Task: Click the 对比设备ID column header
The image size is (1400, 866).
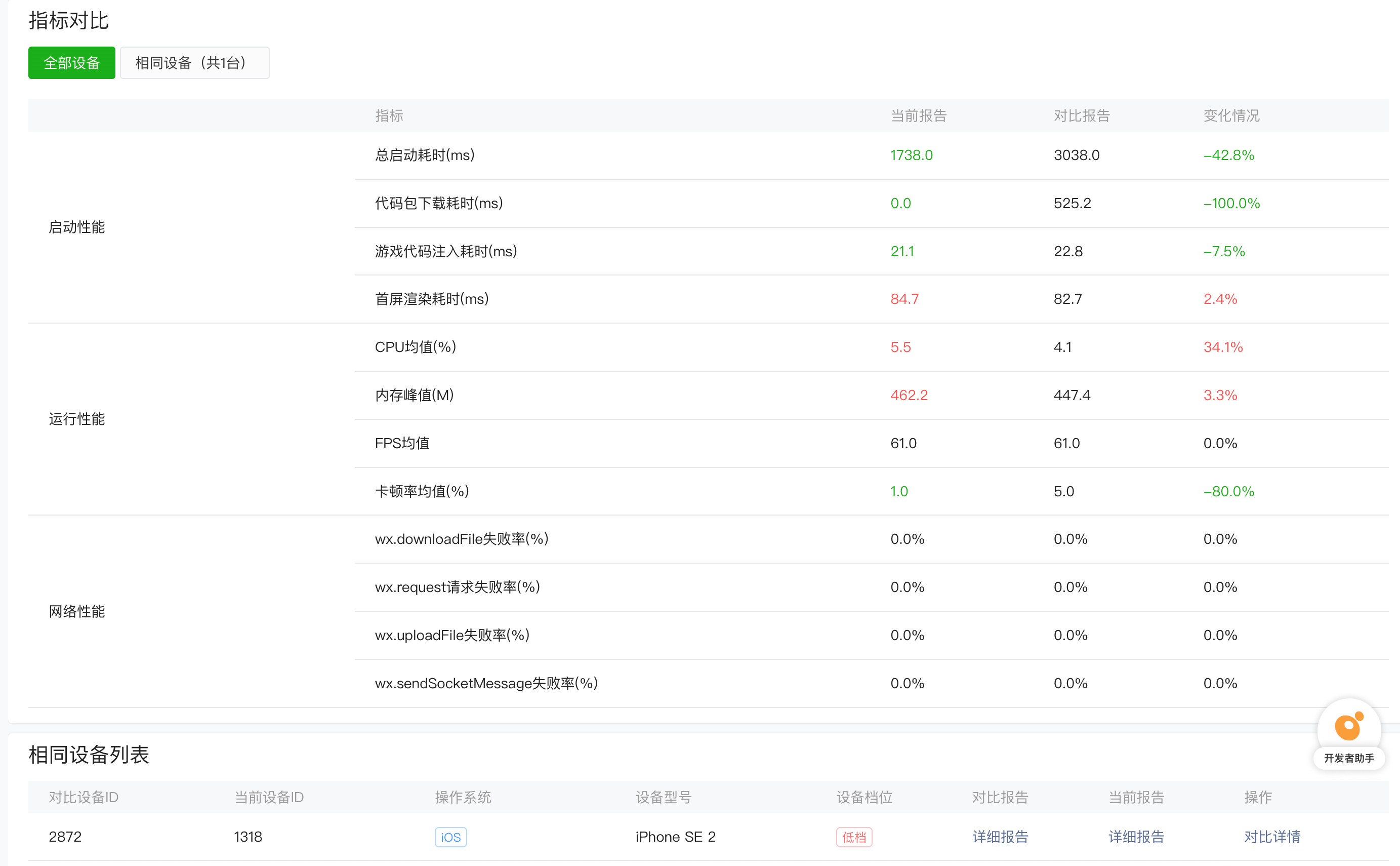Action: tap(84, 797)
